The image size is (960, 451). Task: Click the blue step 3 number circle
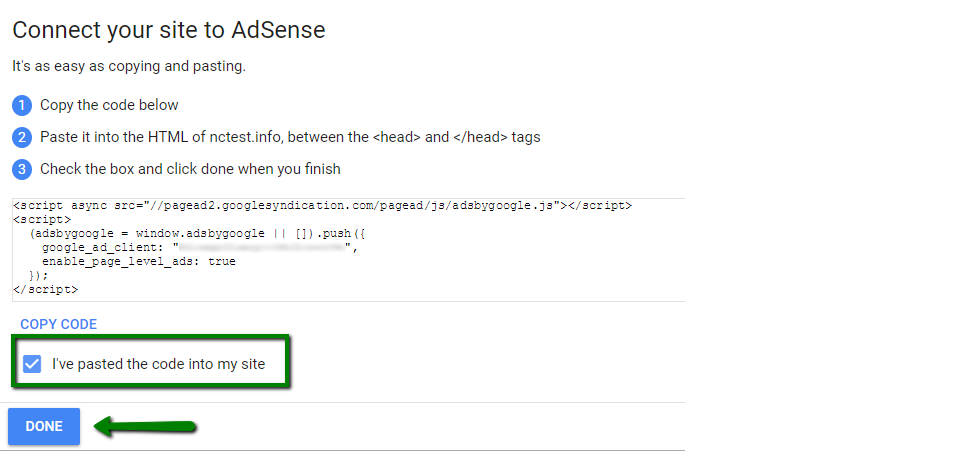21,170
